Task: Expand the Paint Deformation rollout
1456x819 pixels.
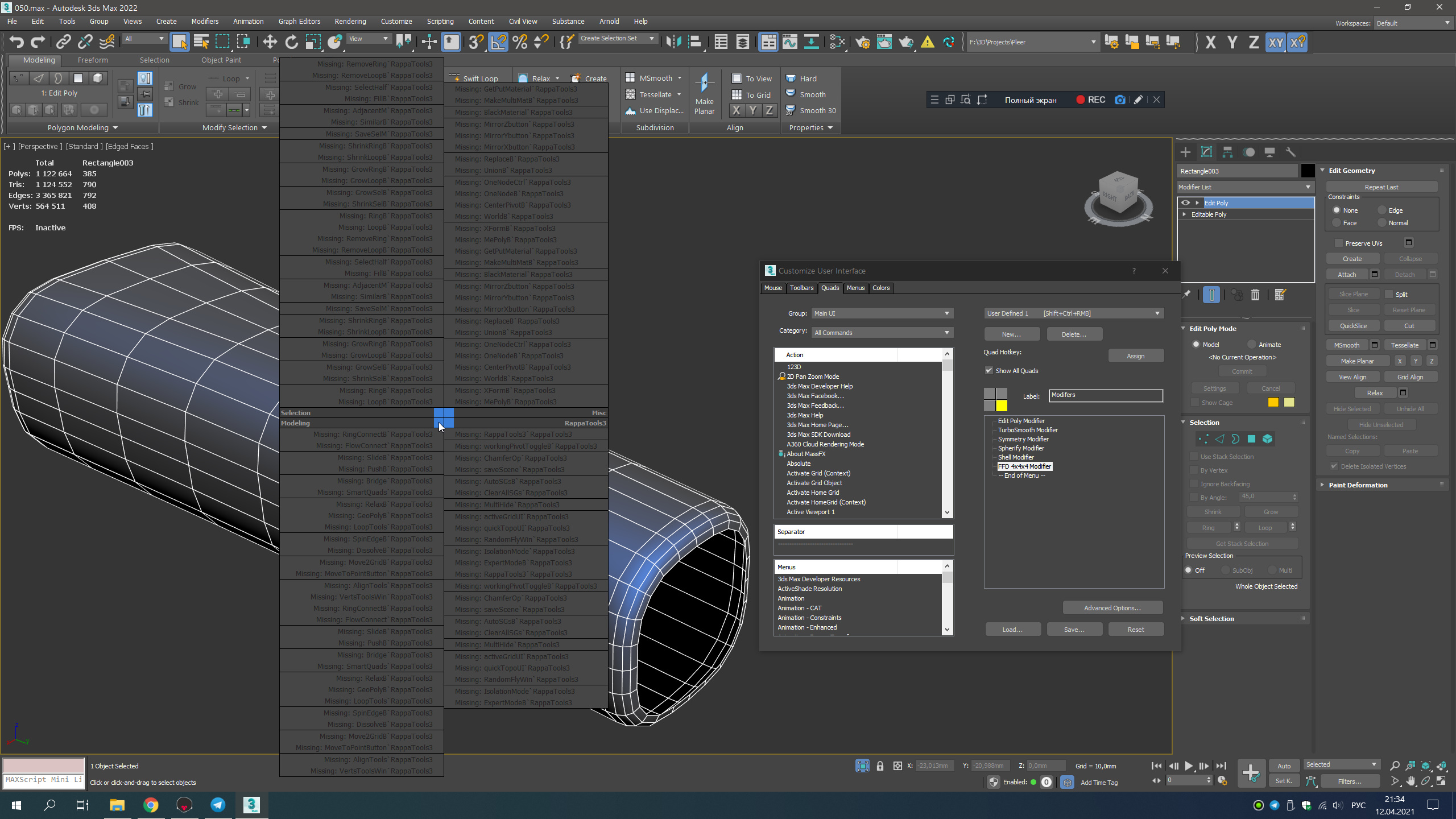Action: coord(1358,485)
